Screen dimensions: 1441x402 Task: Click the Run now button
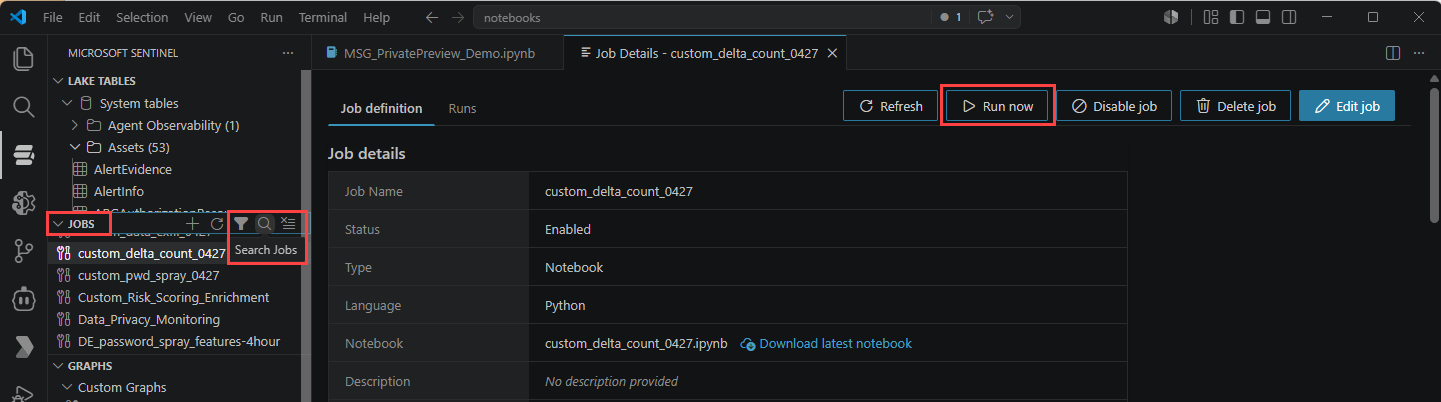pos(997,106)
